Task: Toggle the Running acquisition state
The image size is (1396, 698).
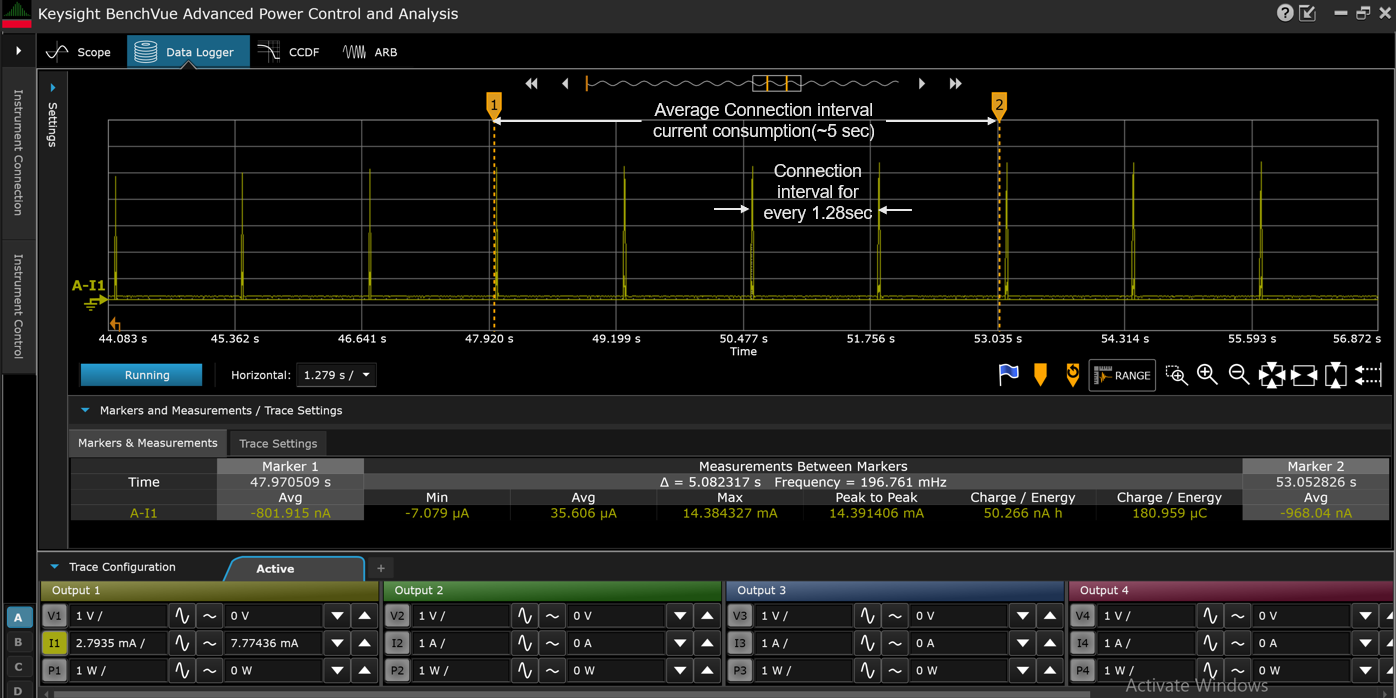Action: (140, 374)
